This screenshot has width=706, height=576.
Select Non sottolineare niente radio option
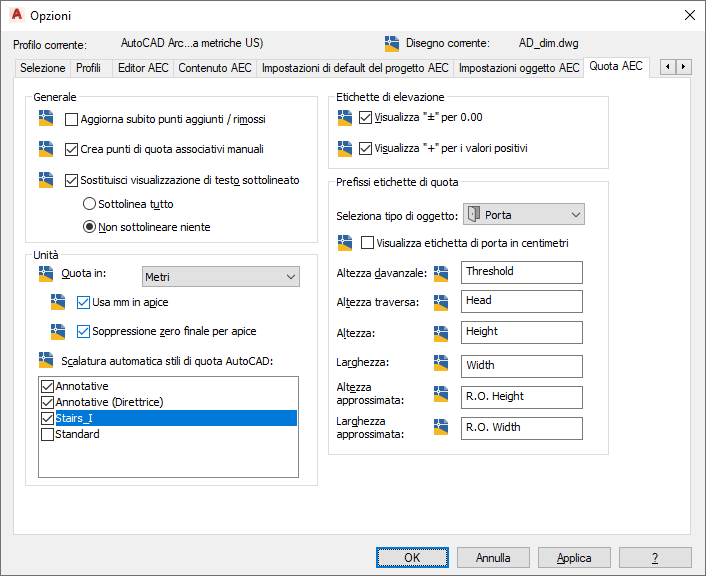(x=89, y=227)
